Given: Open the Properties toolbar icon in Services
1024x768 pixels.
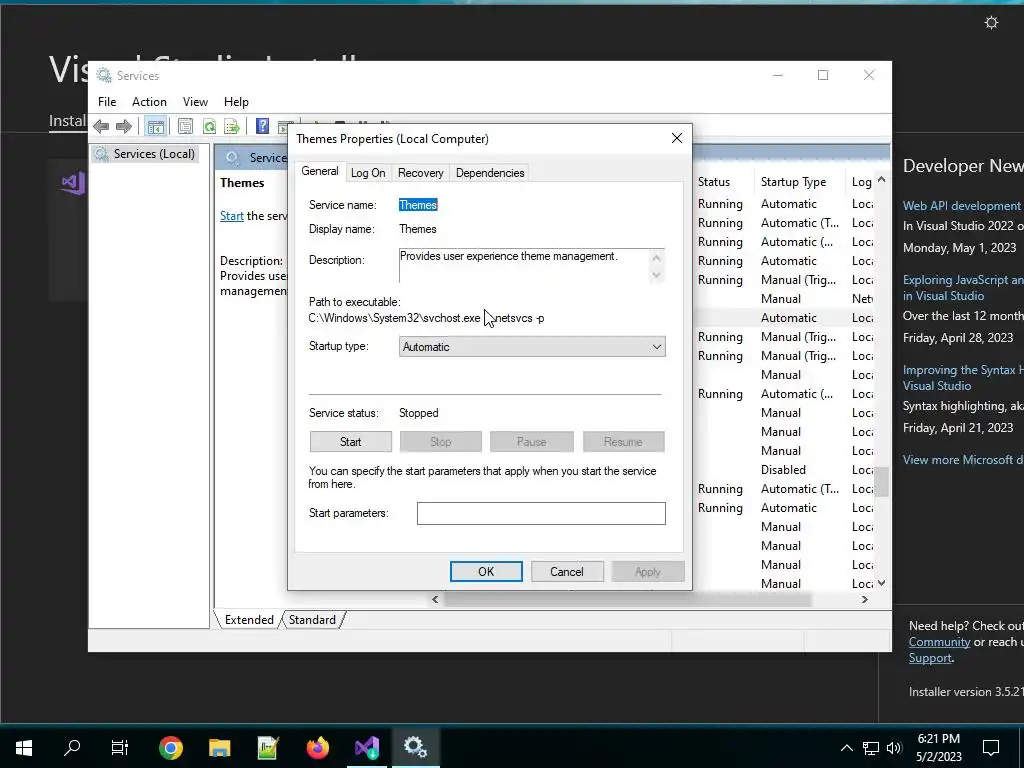Looking at the screenshot, I should 185,126.
